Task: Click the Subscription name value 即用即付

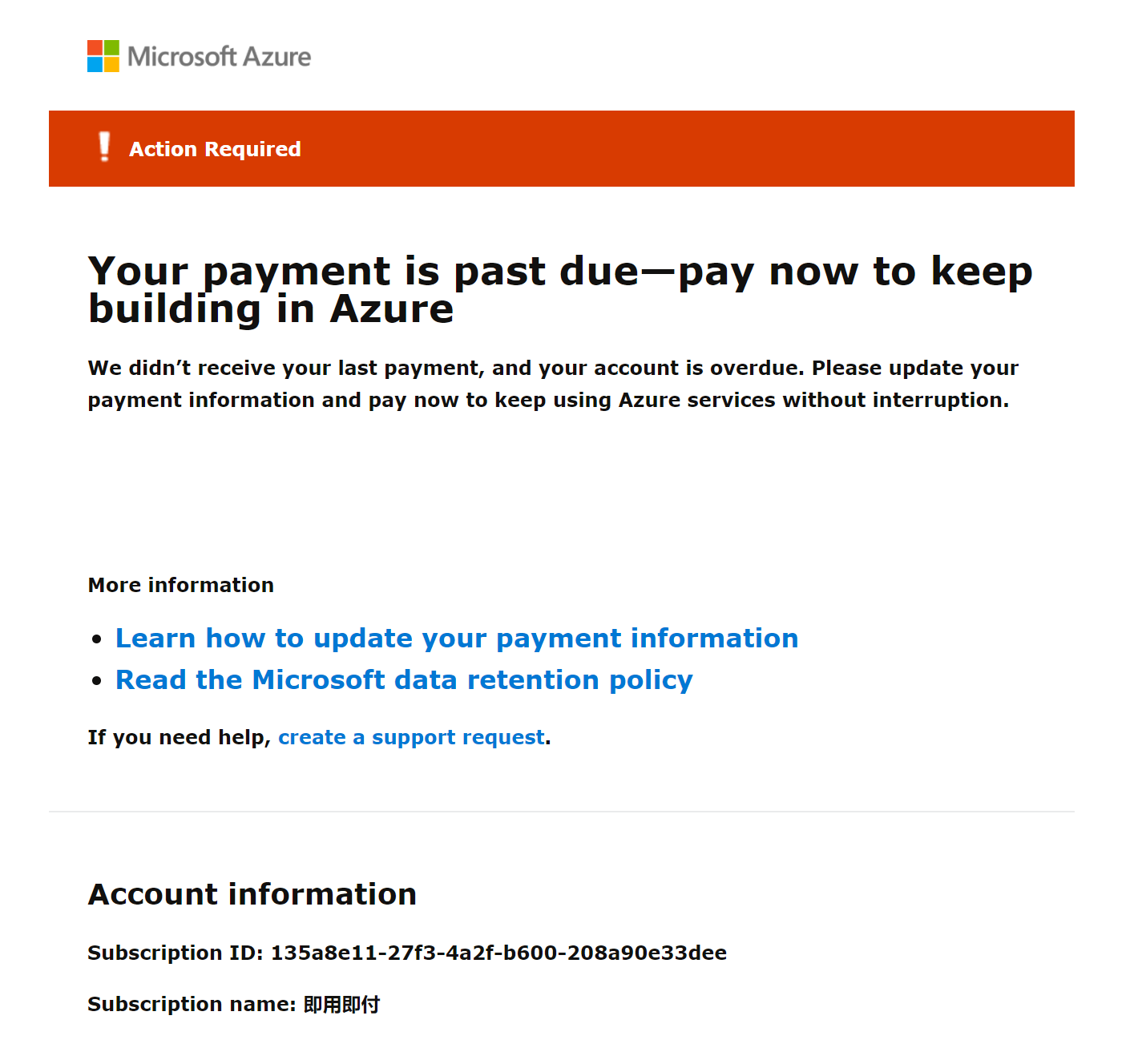Action: [341, 1004]
